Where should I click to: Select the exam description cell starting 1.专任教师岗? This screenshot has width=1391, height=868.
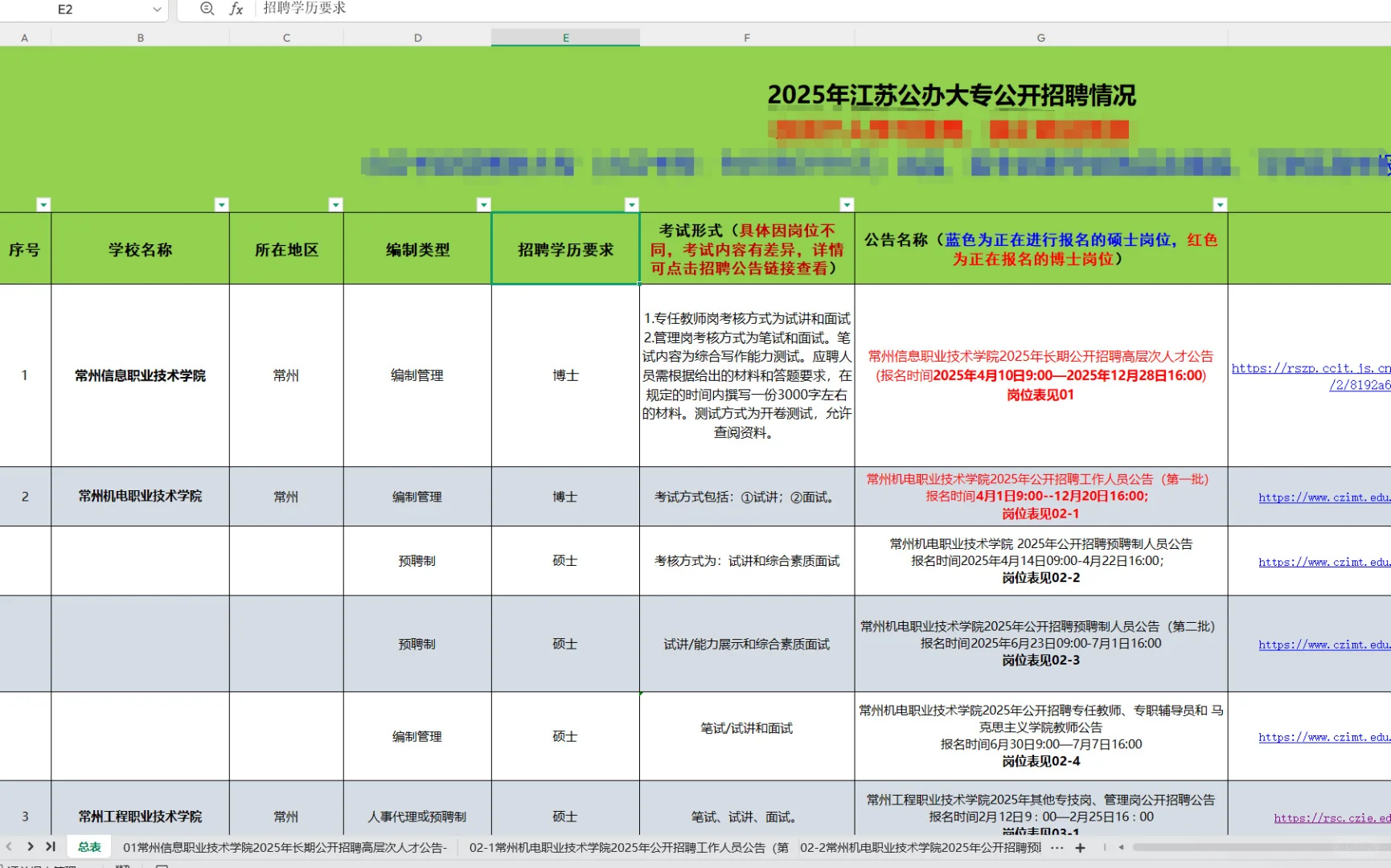747,375
